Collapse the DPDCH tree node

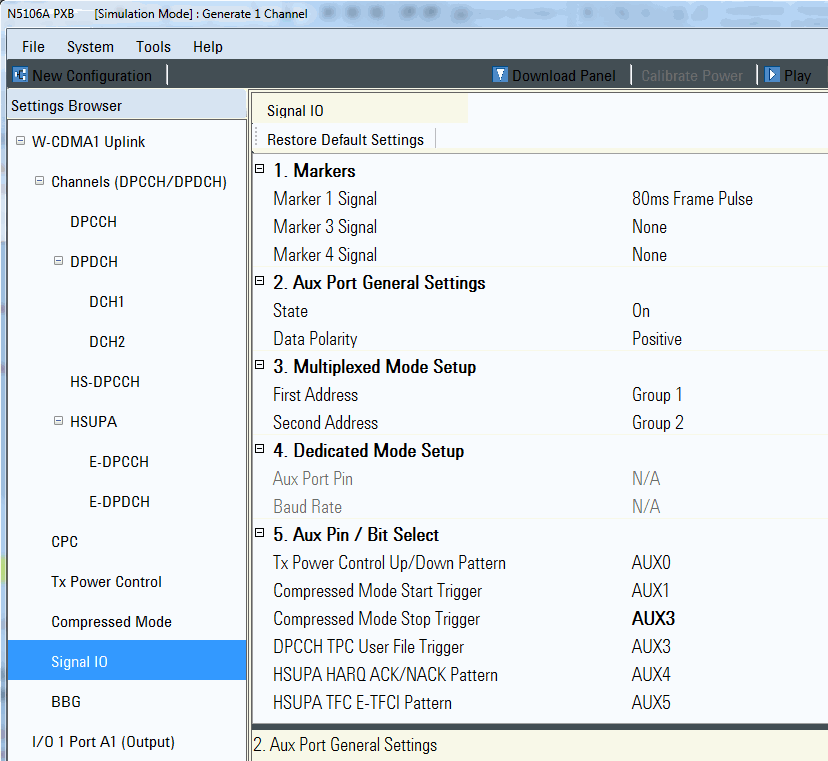pos(59,261)
